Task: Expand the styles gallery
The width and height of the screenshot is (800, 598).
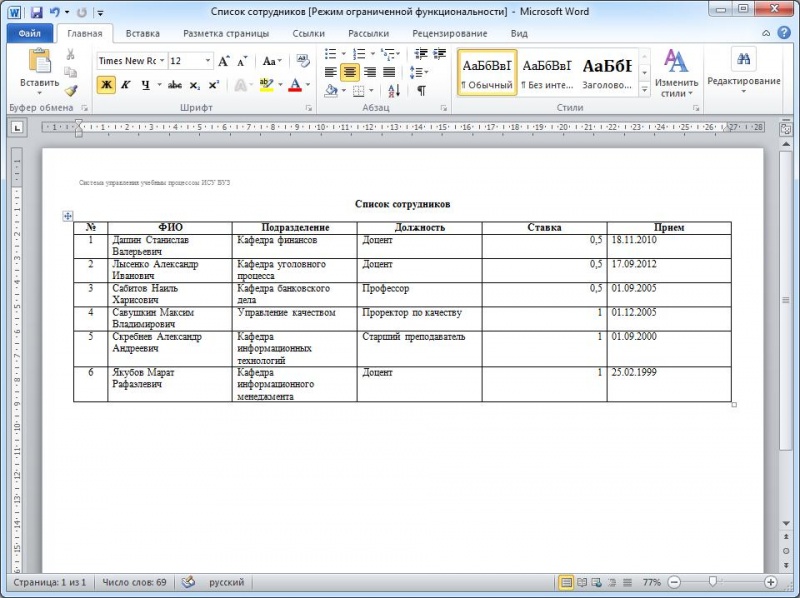Action: tap(644, 90)
